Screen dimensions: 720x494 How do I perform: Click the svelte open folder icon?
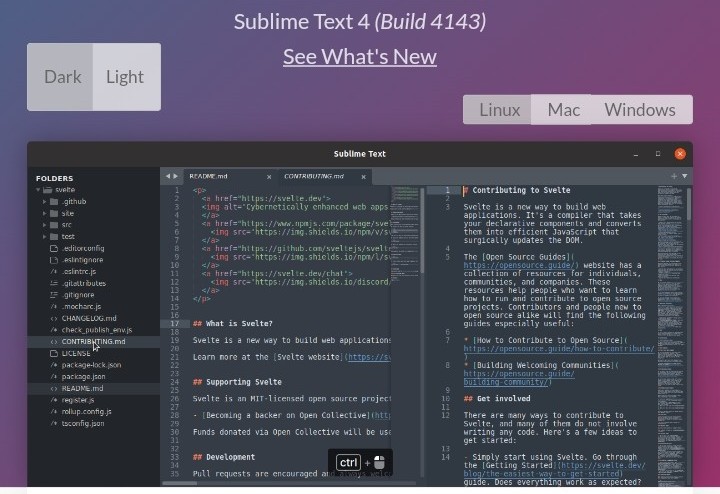click(47, 190)
